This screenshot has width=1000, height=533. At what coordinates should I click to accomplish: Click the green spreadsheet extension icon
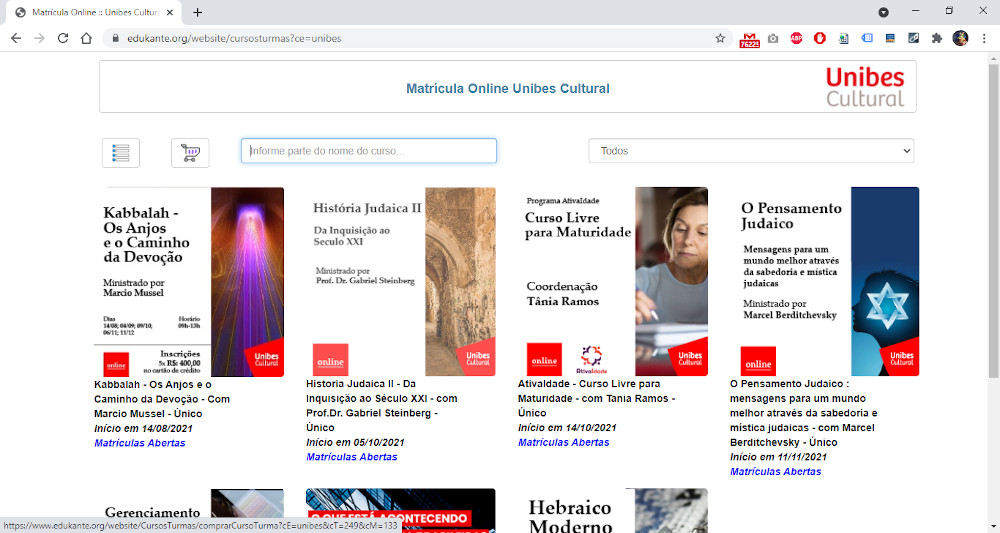coord(843,38)
